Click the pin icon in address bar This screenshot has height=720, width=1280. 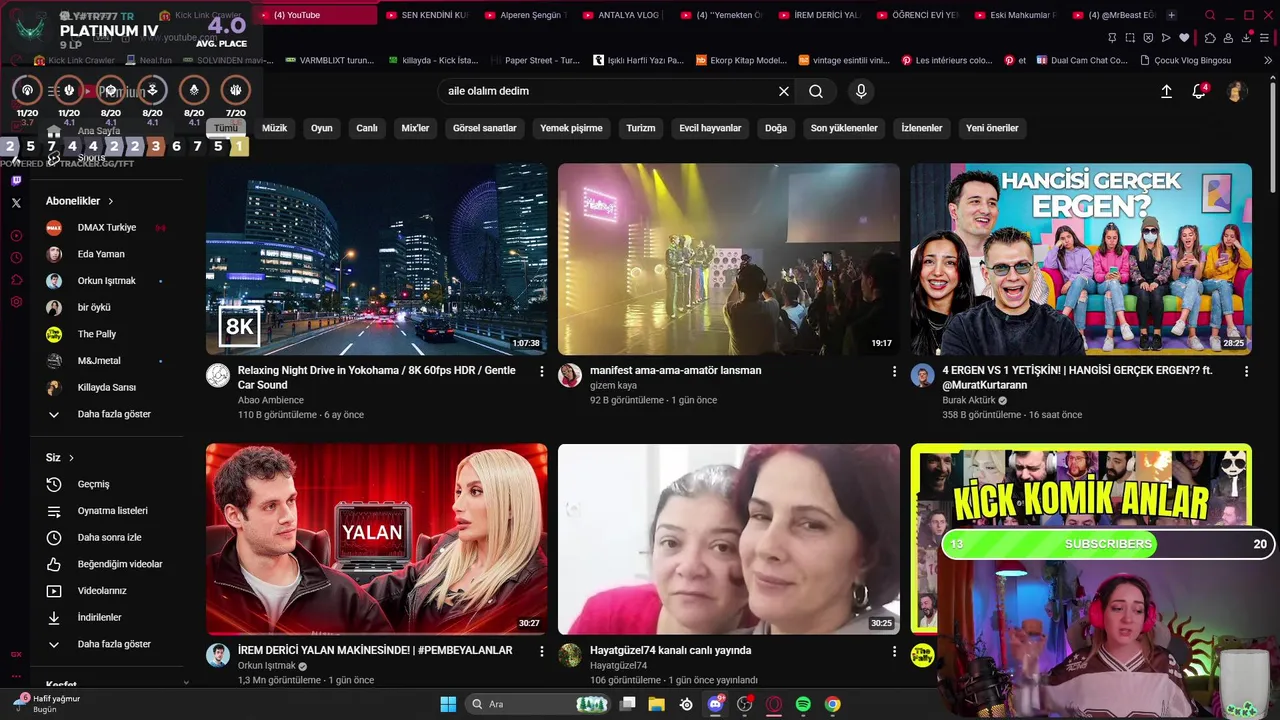click(x=1113, y=38)
